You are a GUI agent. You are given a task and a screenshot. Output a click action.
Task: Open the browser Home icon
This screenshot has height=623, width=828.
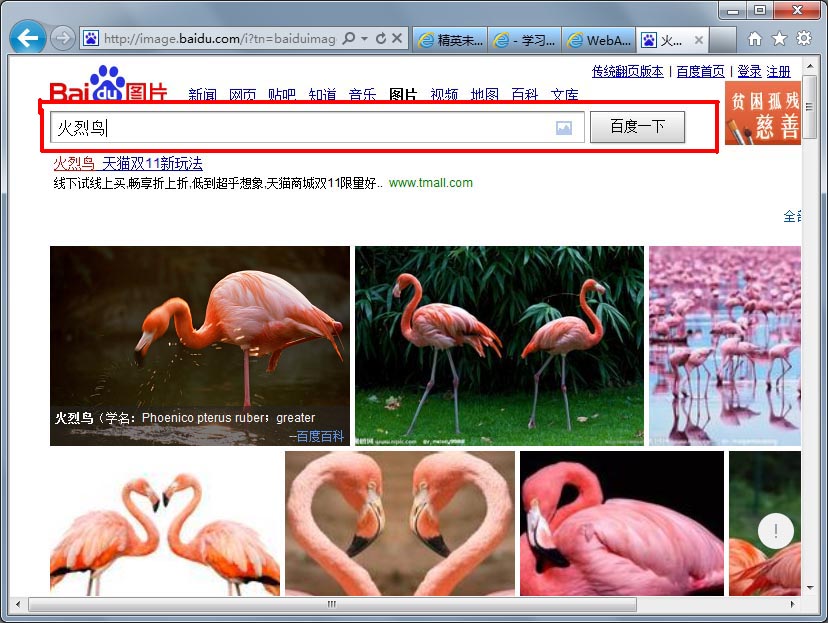(x=755, y=39)
